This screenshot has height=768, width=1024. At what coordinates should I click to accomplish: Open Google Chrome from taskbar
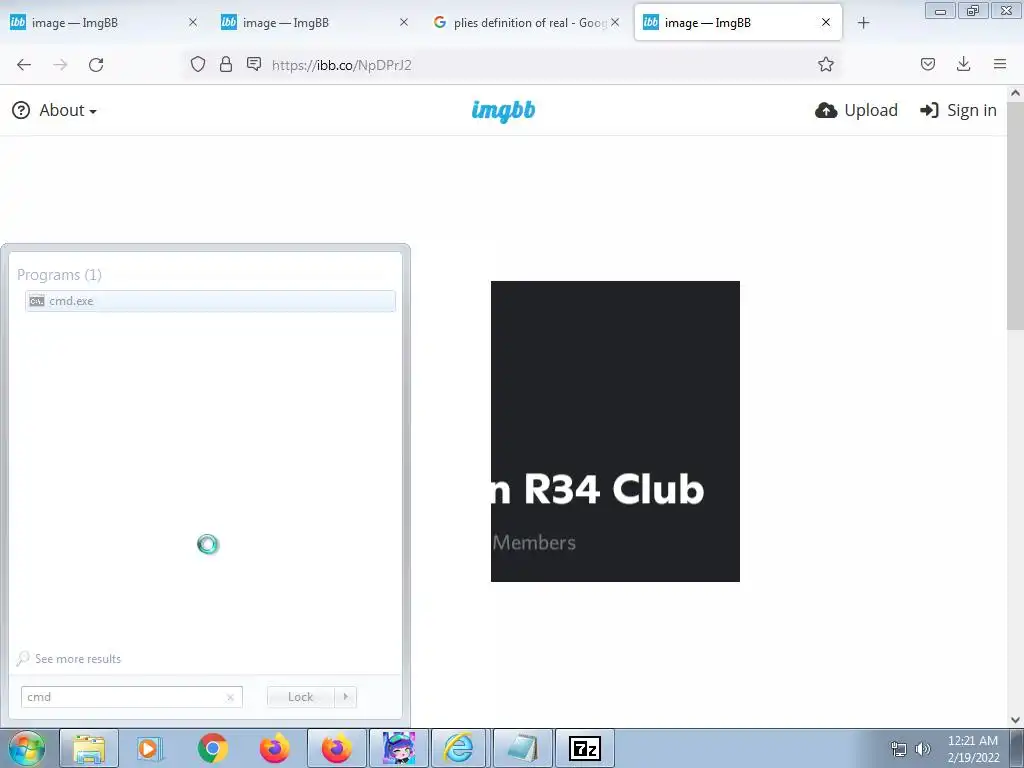(x=213, y=748)
